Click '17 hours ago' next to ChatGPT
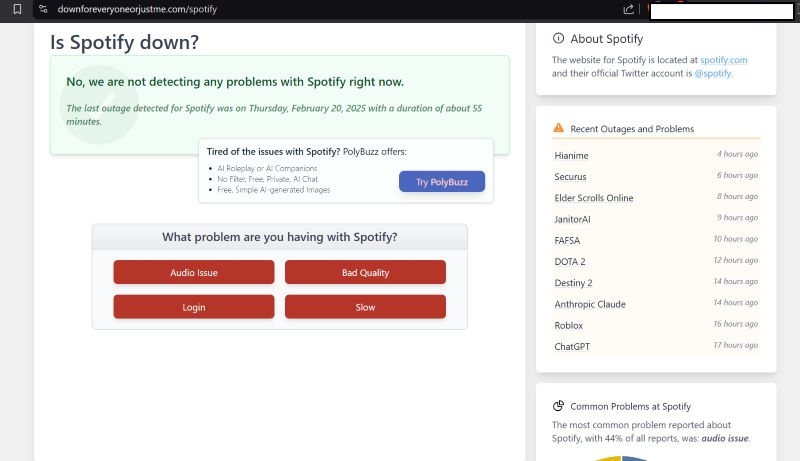 coord(736,345)
